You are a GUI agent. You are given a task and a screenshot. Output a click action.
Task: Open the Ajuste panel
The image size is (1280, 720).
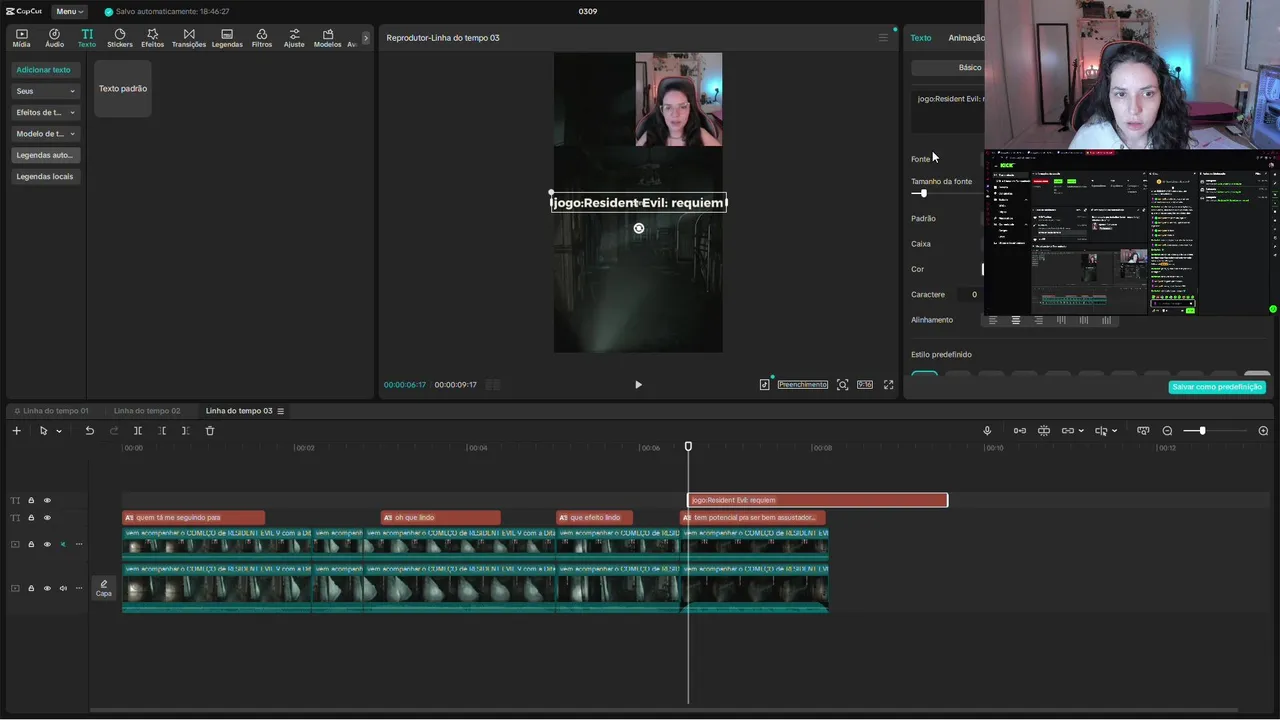(x=294, y=38)
